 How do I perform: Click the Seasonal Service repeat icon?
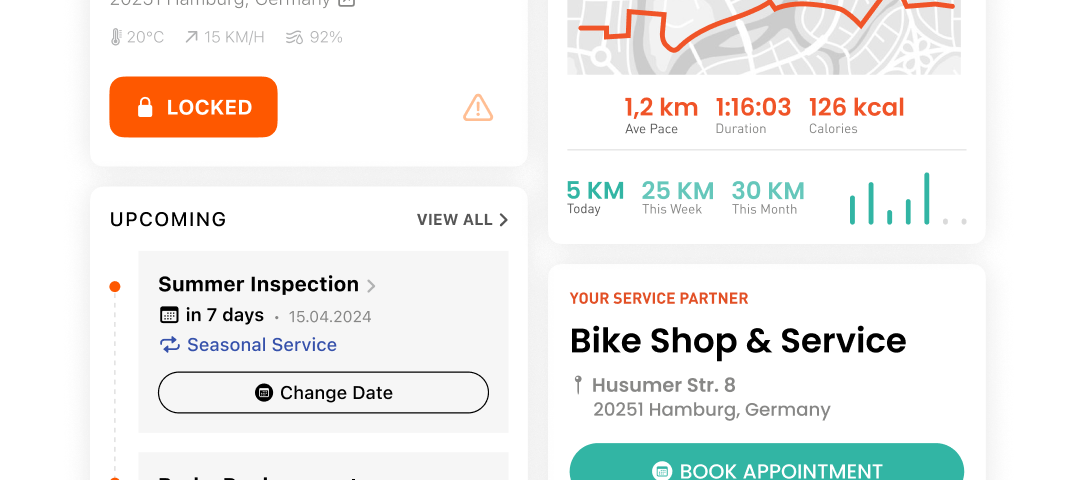(169, 344)
